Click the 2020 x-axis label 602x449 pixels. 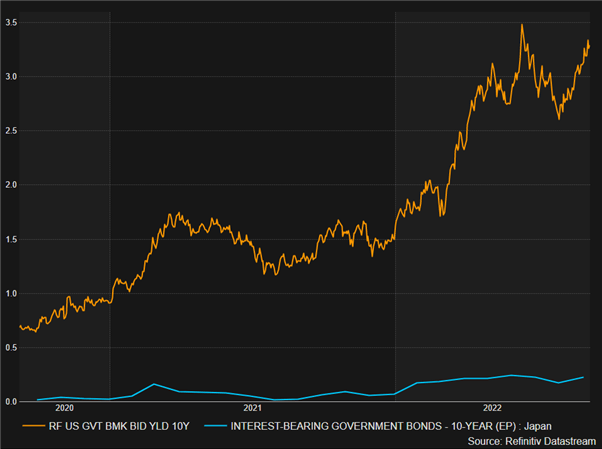click(64, 408)
